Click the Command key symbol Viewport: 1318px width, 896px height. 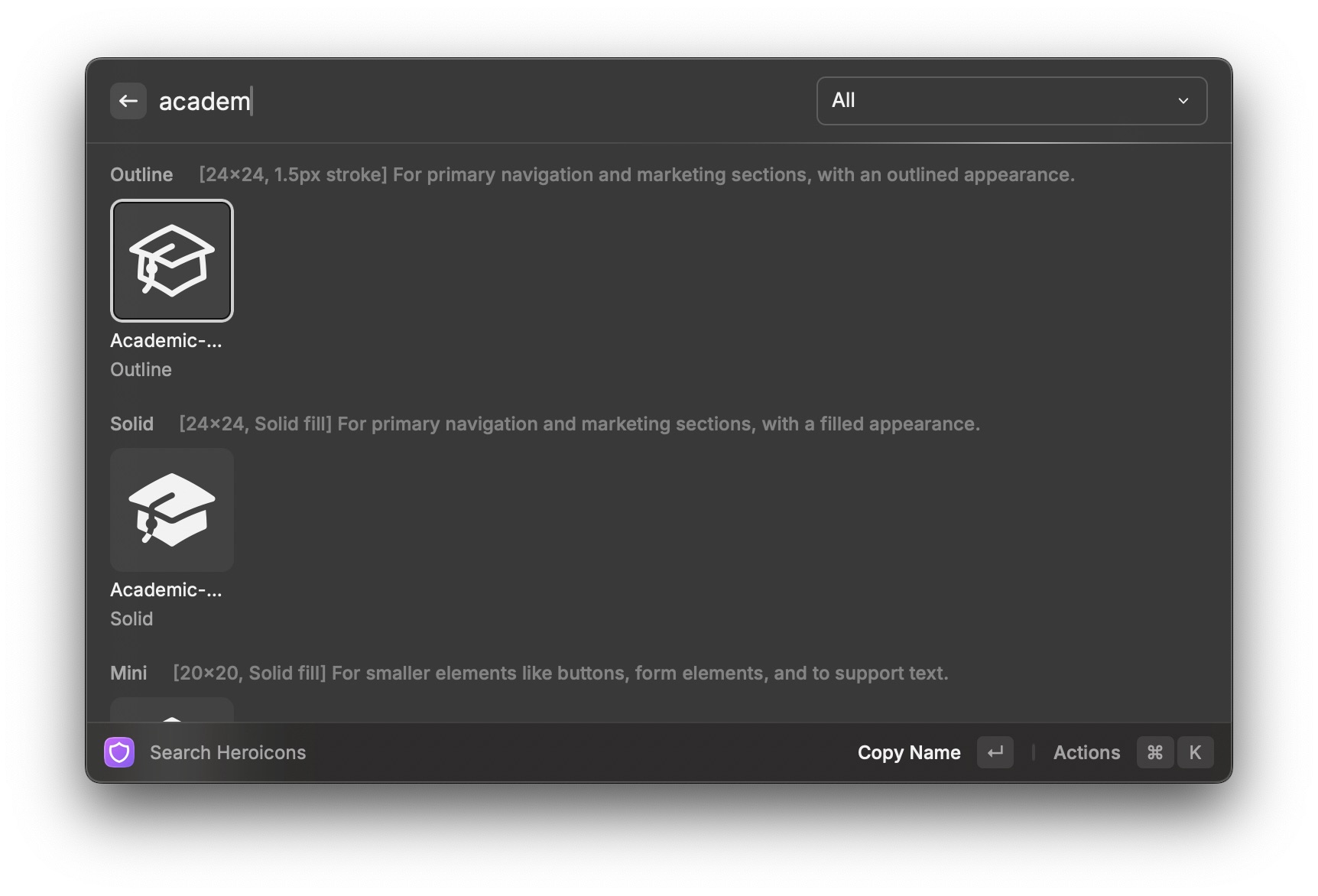[1154, 752]
